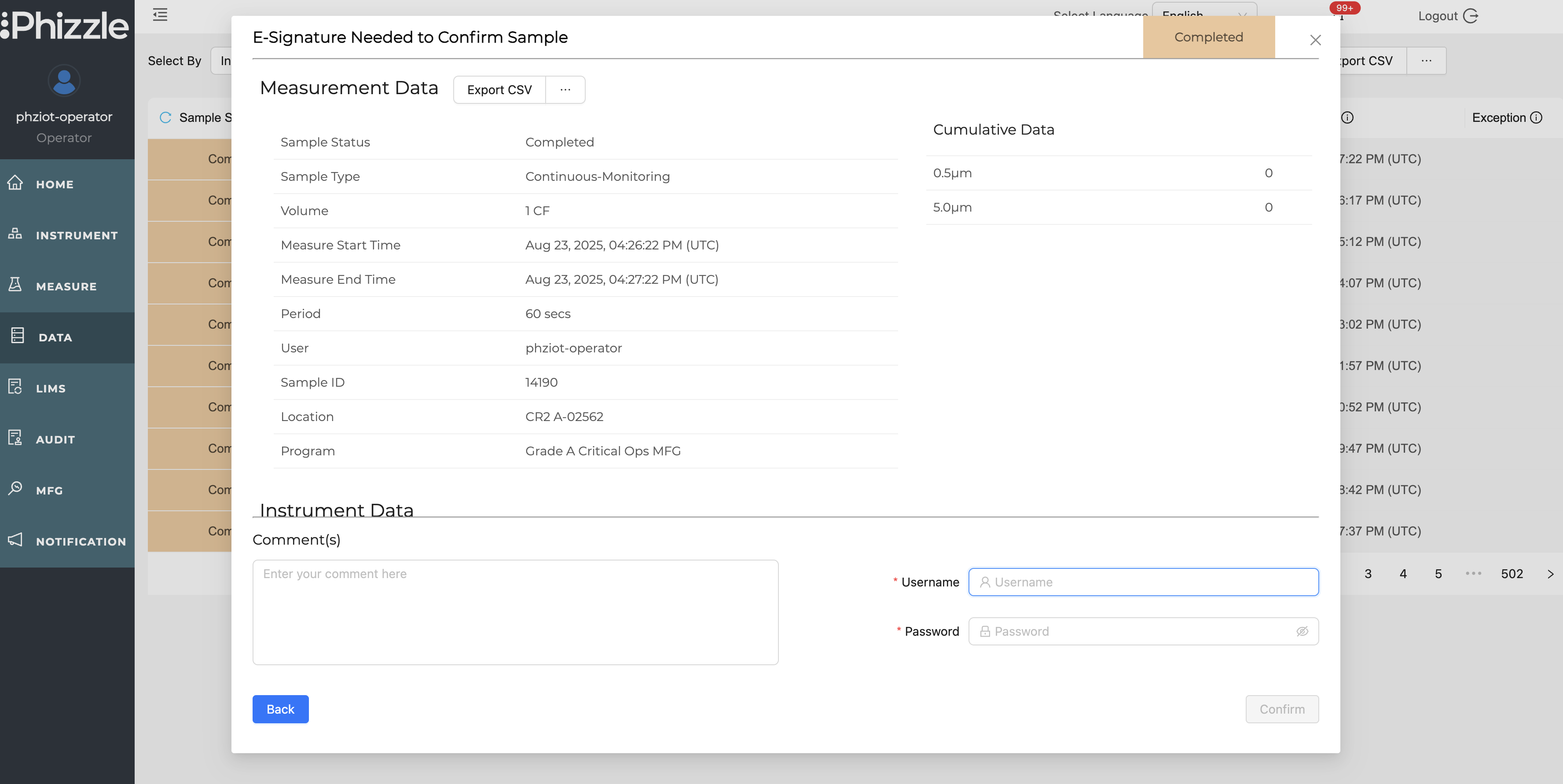The width and height of the screenshot is (1563, 784).
Task: Open the Audit sidebar item
Action: [67, 439]
